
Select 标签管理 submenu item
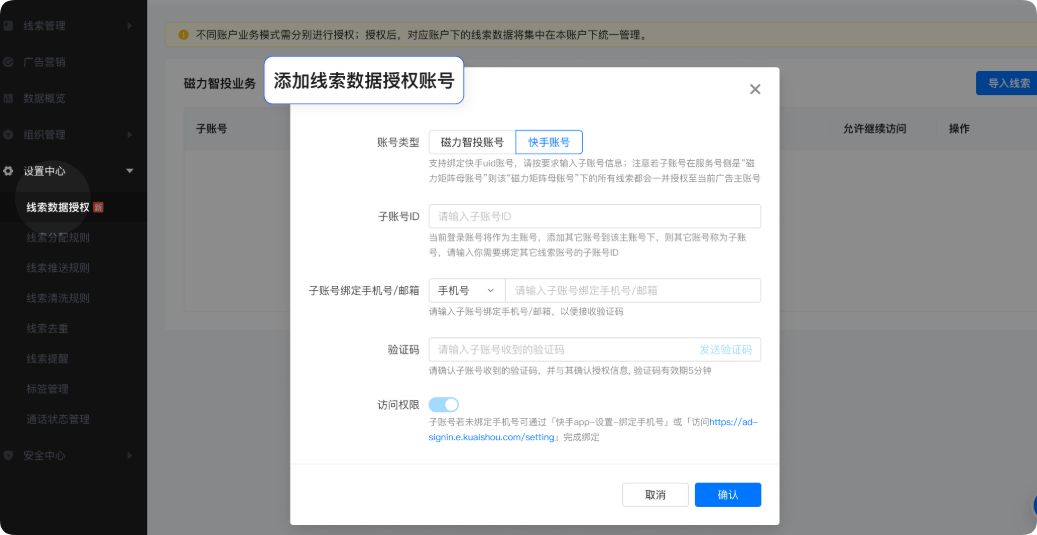click(47, 389)
